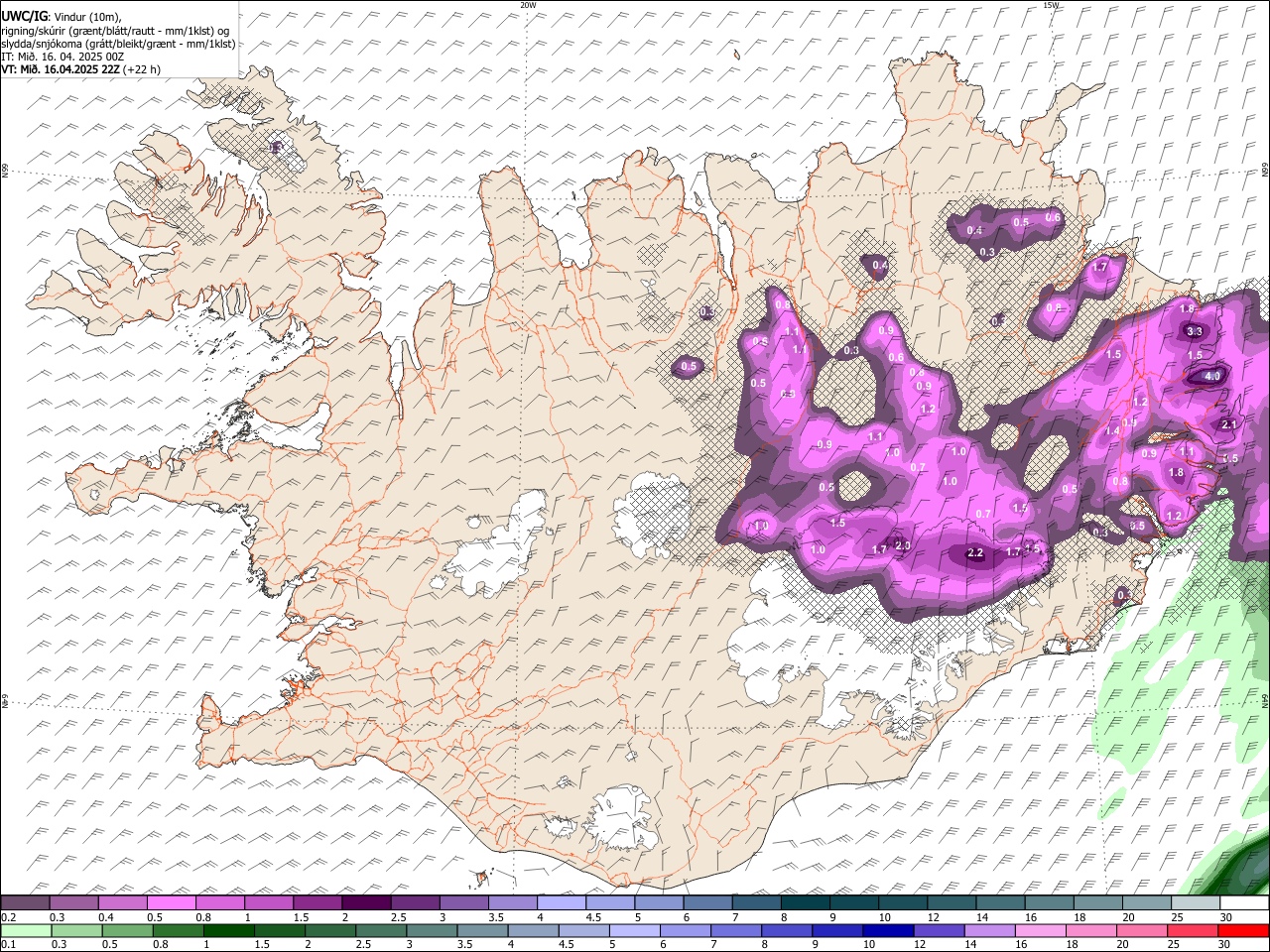Select the grey top-scale swatch above label 25
Viewport: 1270px width, 952px height.
1195,902
